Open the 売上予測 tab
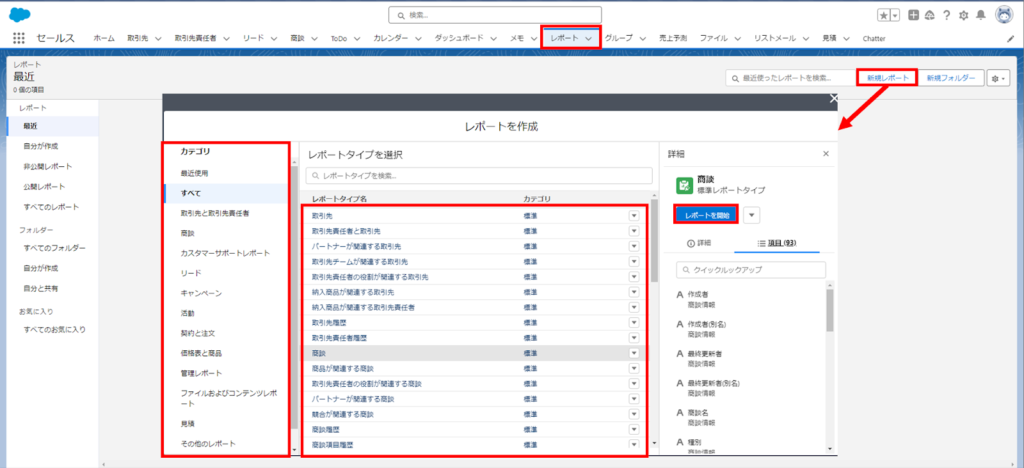This screenshot has width=1024, height=468. point(673,39)
